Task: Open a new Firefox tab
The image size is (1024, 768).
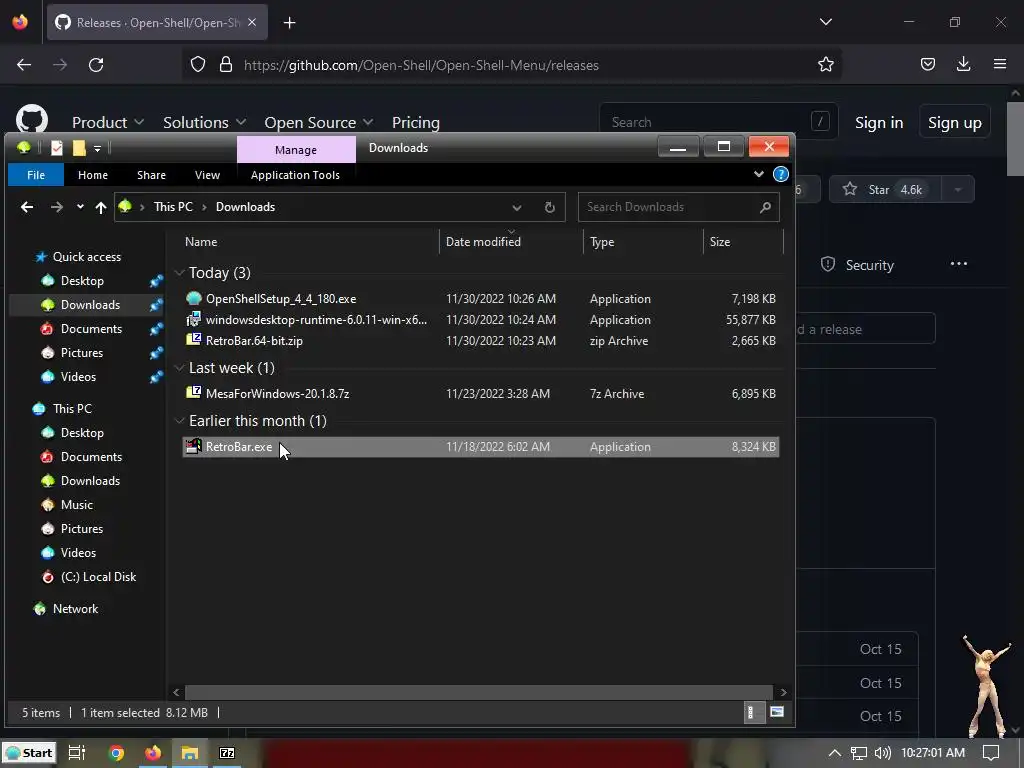Action: [x=289, y=23]
